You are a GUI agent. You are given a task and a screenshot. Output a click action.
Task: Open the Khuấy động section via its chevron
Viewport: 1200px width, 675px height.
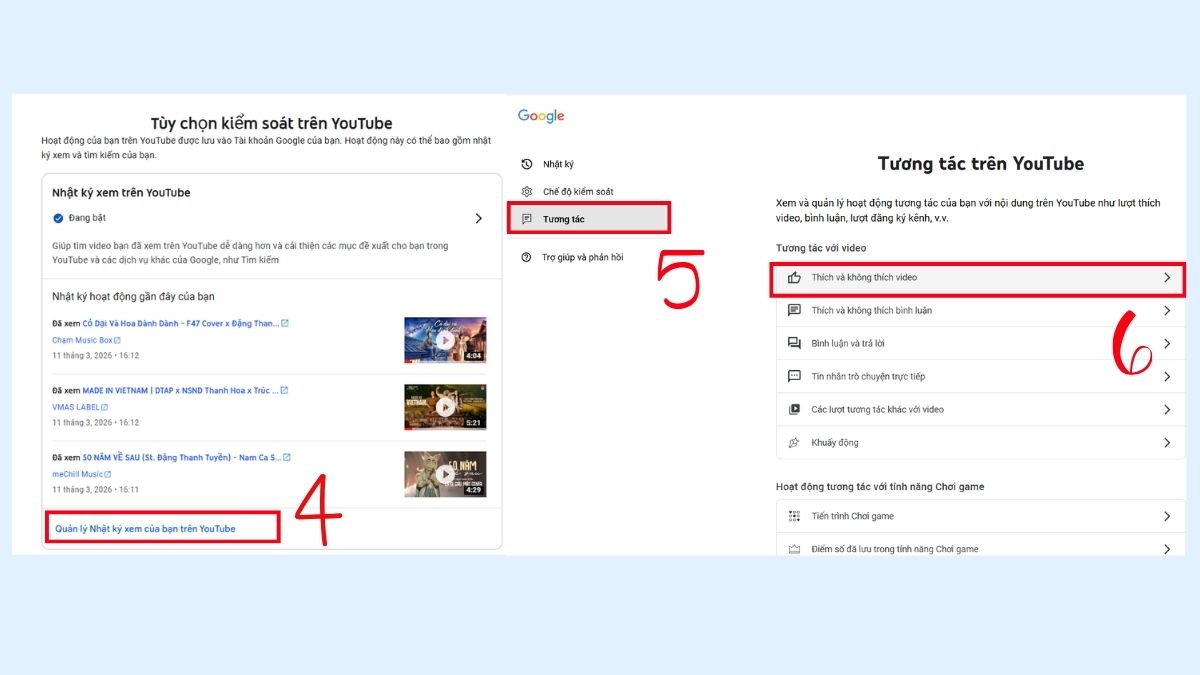[1166, 440]
